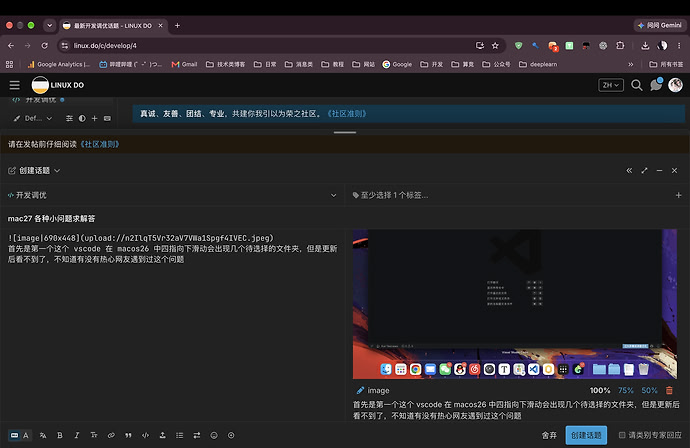Select the LINUX DO browser tab
Viewport: 690px width, 448px height.
pos(113,26)
